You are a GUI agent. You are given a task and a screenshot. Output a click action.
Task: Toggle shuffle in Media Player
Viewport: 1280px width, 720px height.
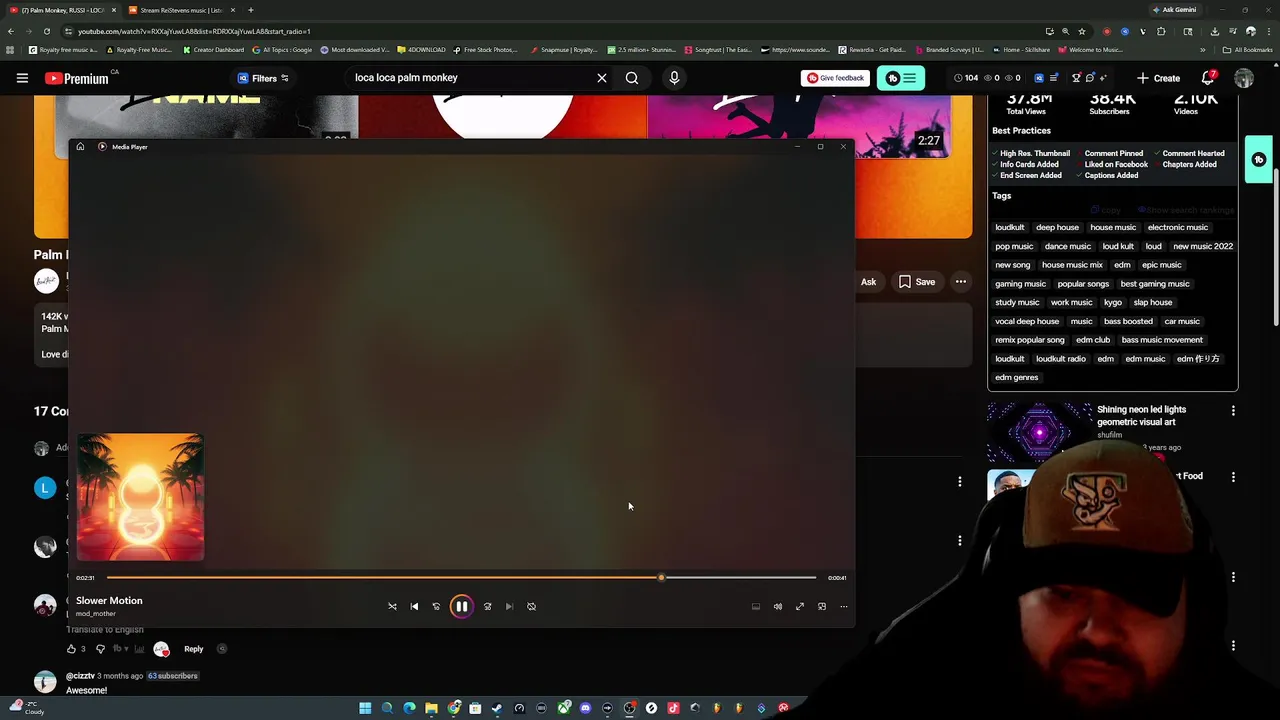coord(392,606)
